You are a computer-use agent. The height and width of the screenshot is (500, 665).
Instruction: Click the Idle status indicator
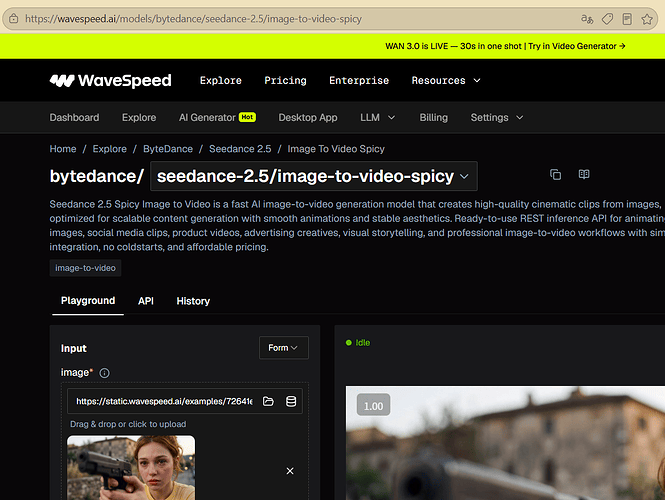pos(358,343)
